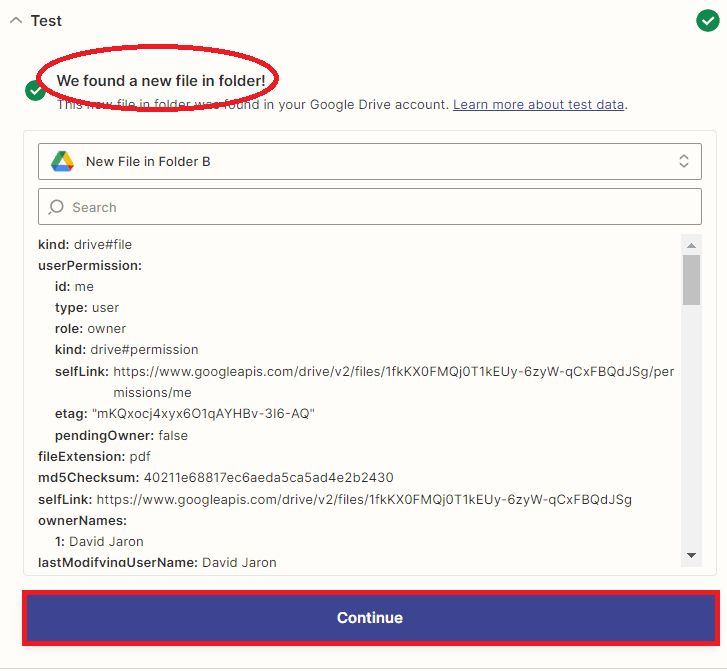This screenshot has height=671, width=727.
Task: Click the Test section header text
Action: [x=46, y=21]
